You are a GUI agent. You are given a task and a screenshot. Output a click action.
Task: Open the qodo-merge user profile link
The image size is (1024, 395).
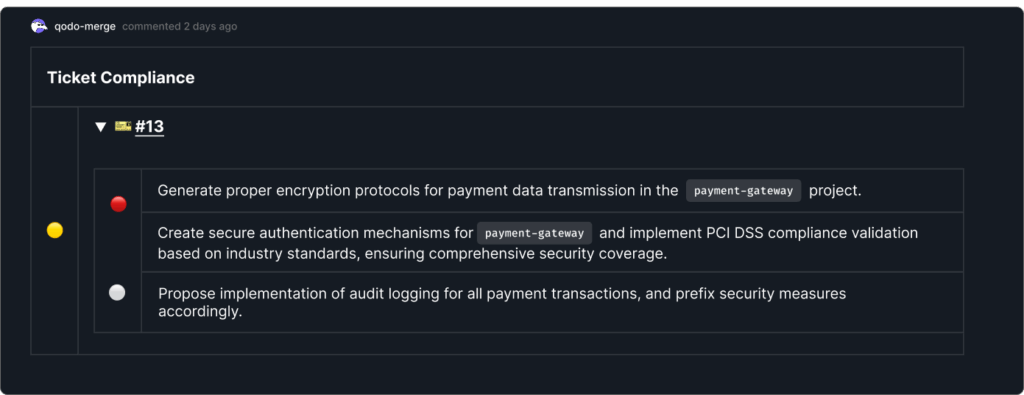[x=85, y=27]
